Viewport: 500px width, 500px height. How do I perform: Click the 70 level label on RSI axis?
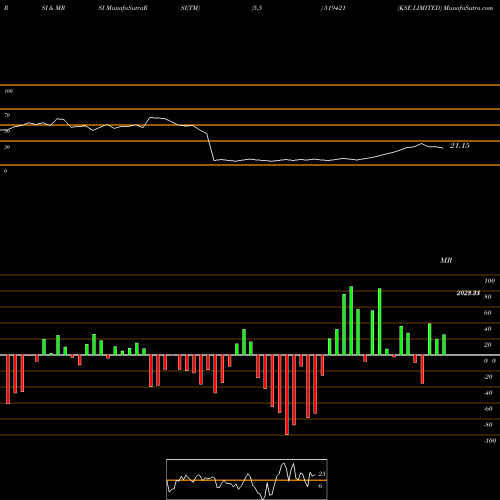point(7,115)
